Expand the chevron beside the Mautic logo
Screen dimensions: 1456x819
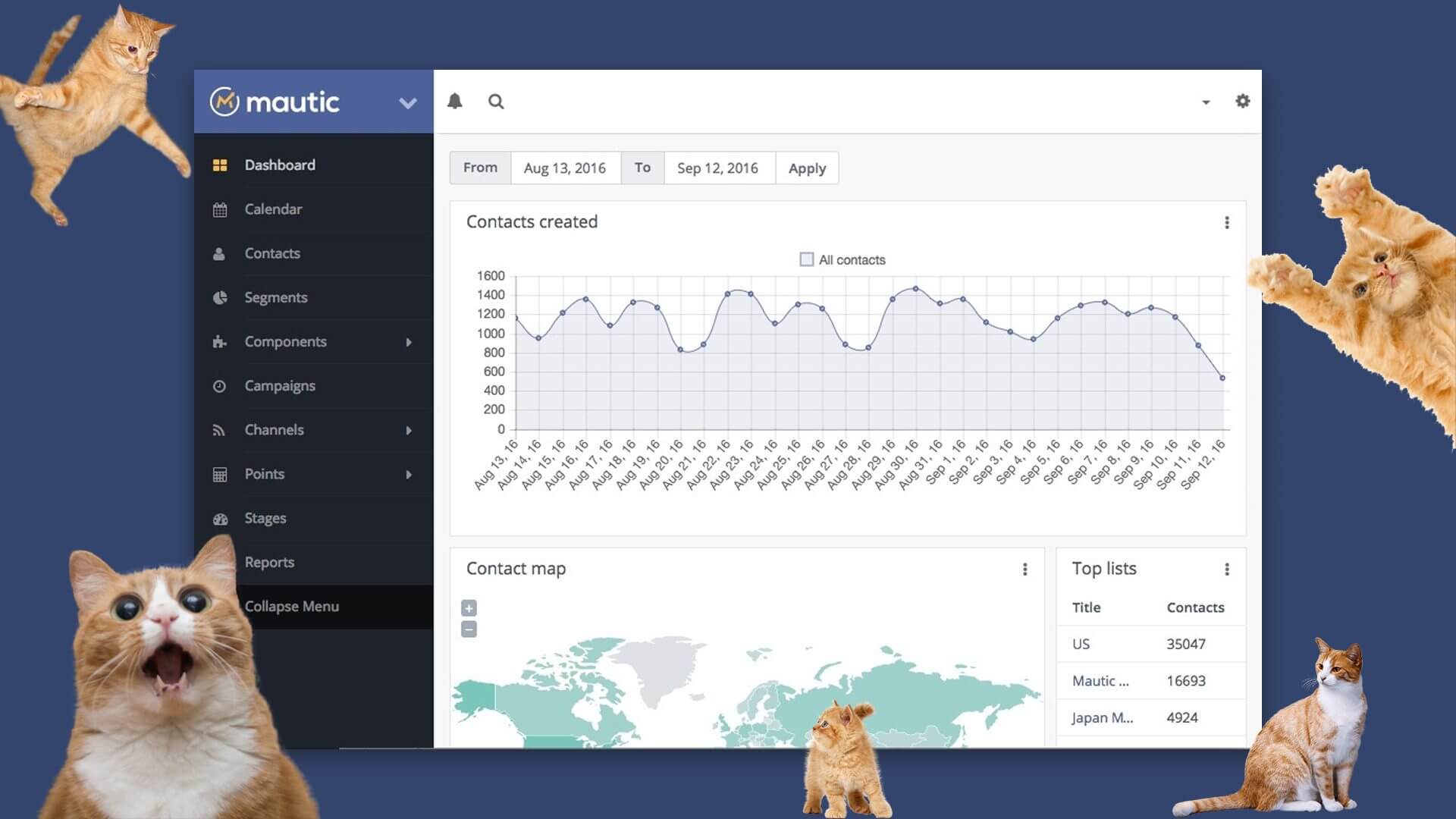tap(408, 103)
